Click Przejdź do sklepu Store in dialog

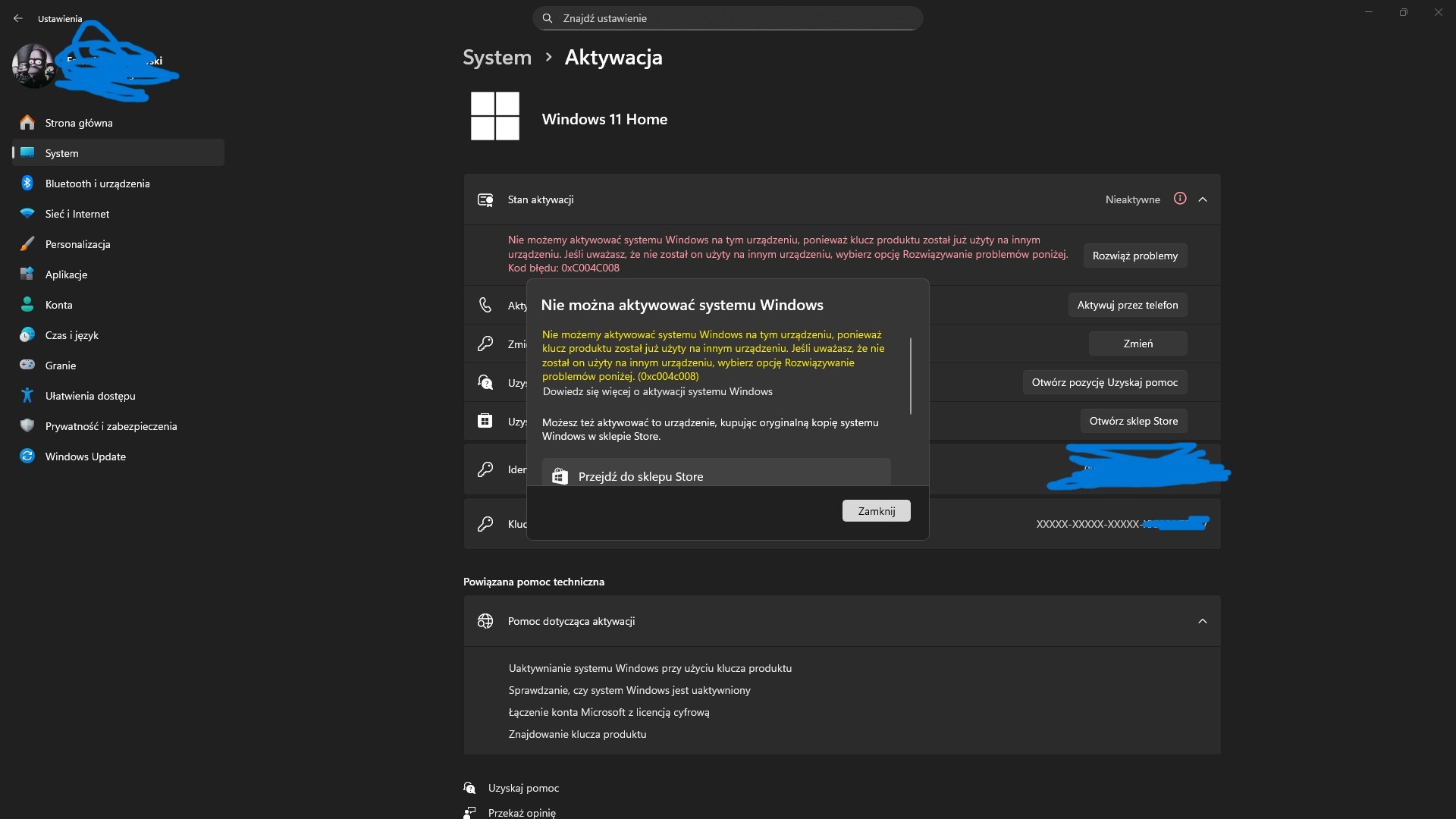point(716,472)
